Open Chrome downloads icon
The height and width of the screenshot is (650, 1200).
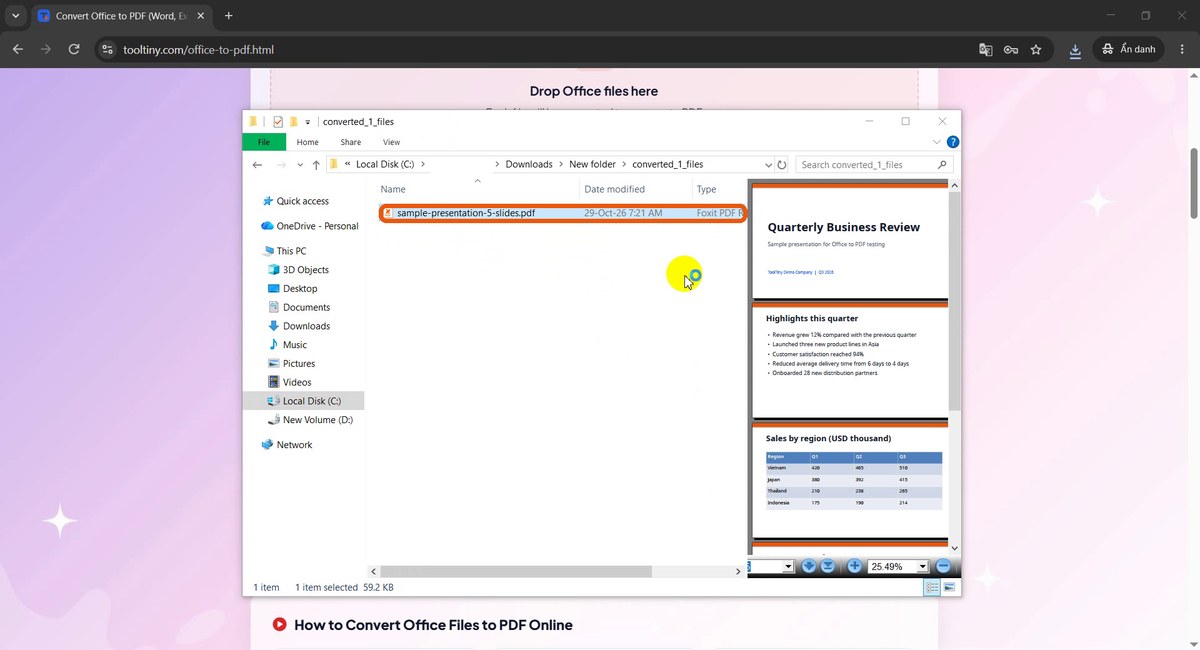(x=1075, y=49)
